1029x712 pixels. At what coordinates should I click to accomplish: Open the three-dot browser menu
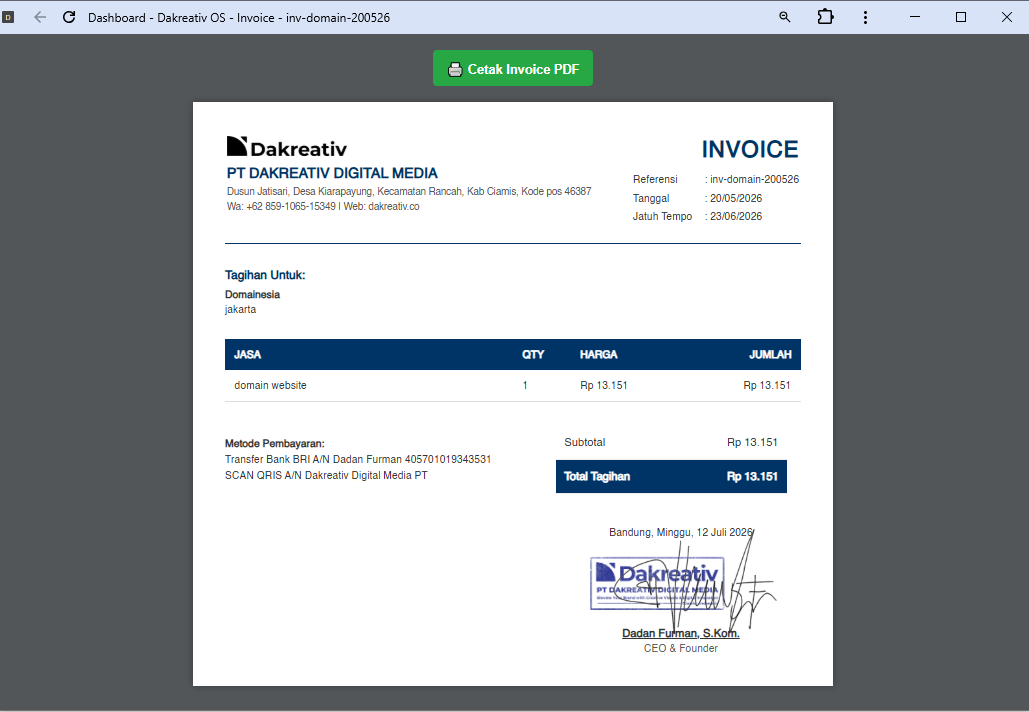(x=865, y=17)
